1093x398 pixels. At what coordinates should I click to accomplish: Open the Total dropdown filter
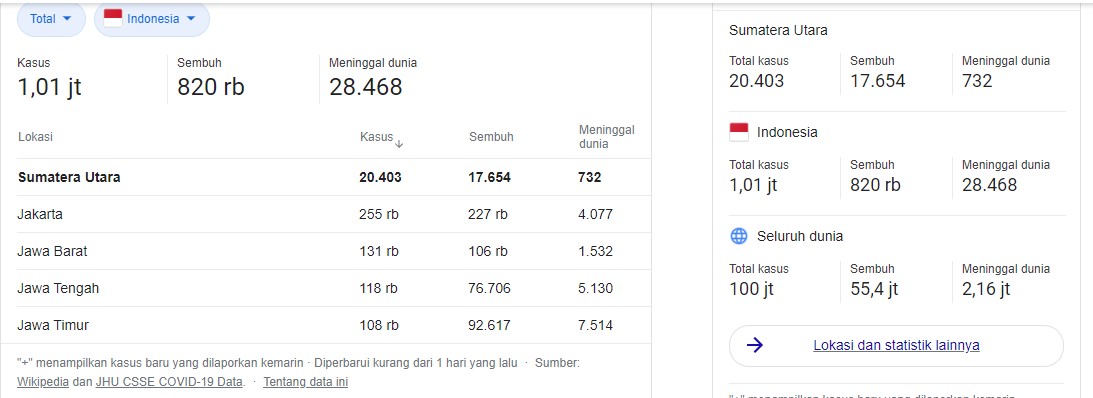(x=50, y=19)
